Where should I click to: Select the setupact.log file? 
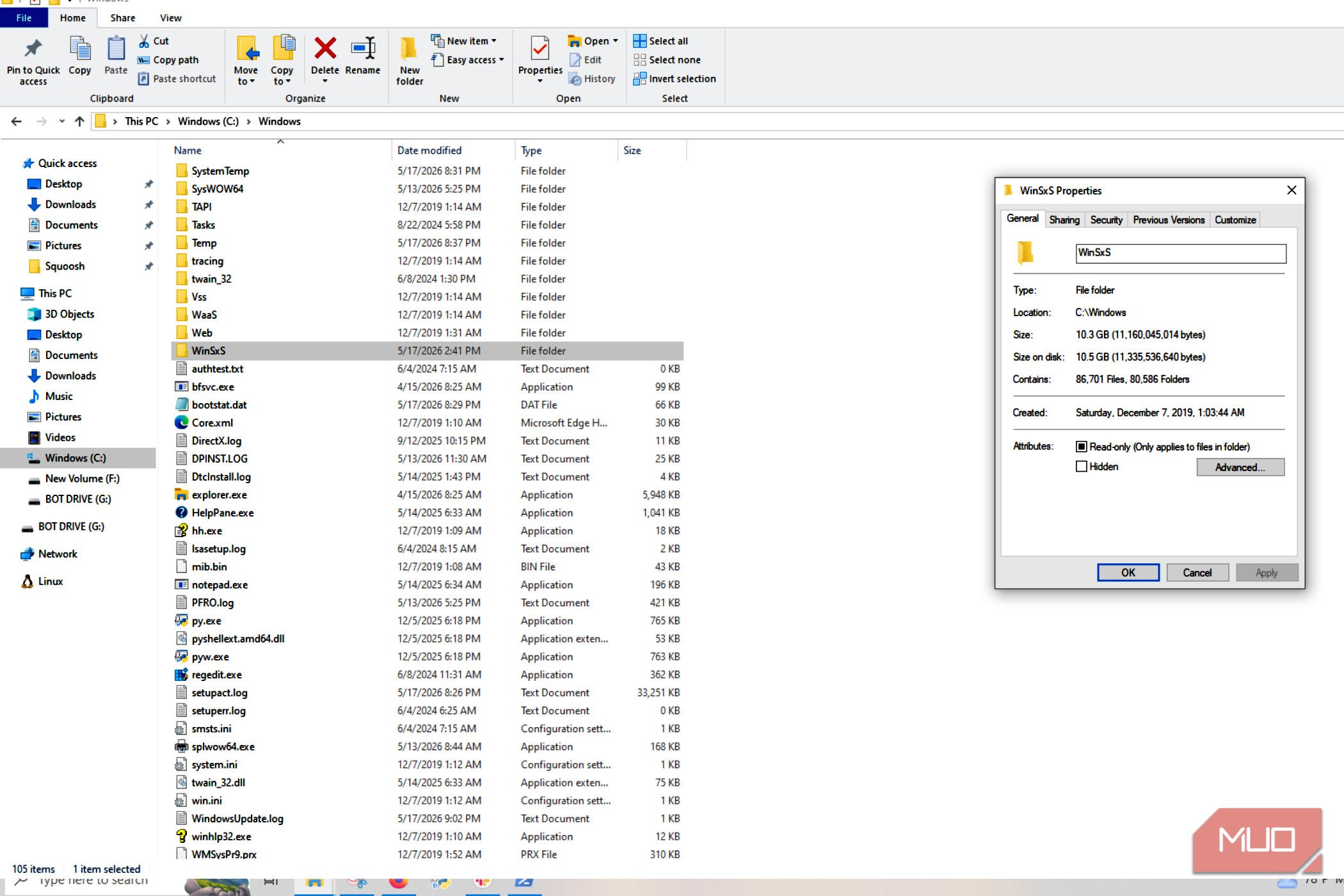coord(220,692)
